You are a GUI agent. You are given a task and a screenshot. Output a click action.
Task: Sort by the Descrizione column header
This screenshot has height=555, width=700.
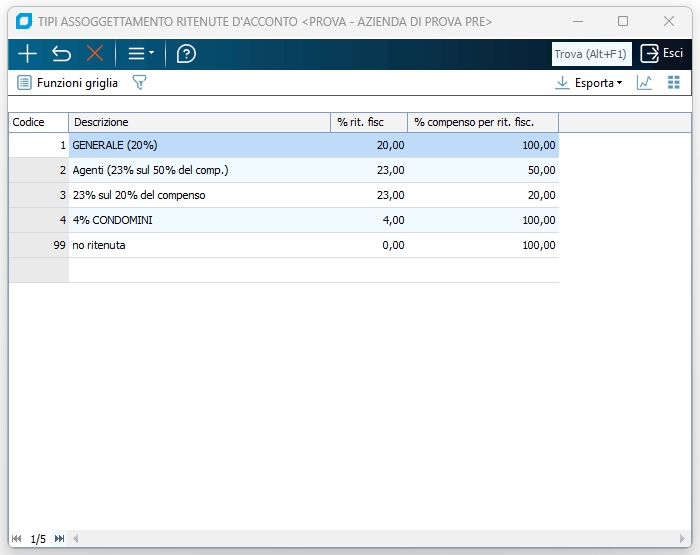click(199, 122)
